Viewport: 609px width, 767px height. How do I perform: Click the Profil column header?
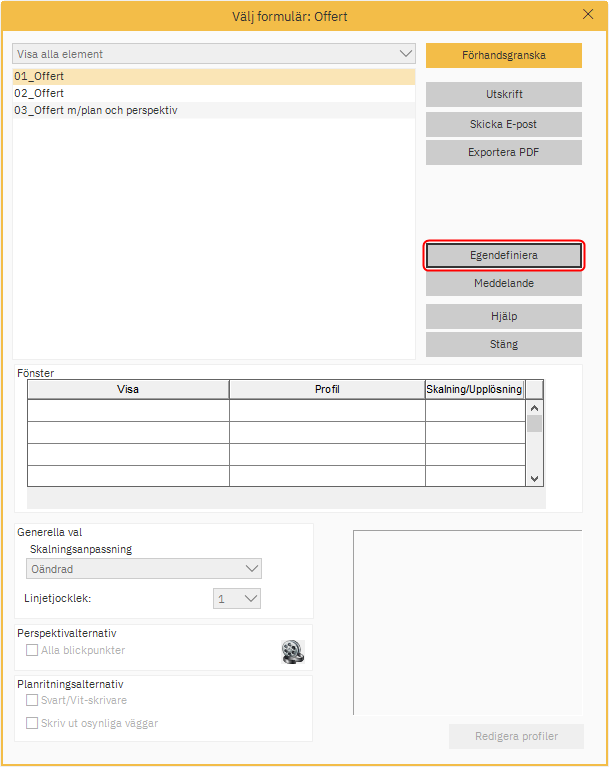tap(327, 389)
